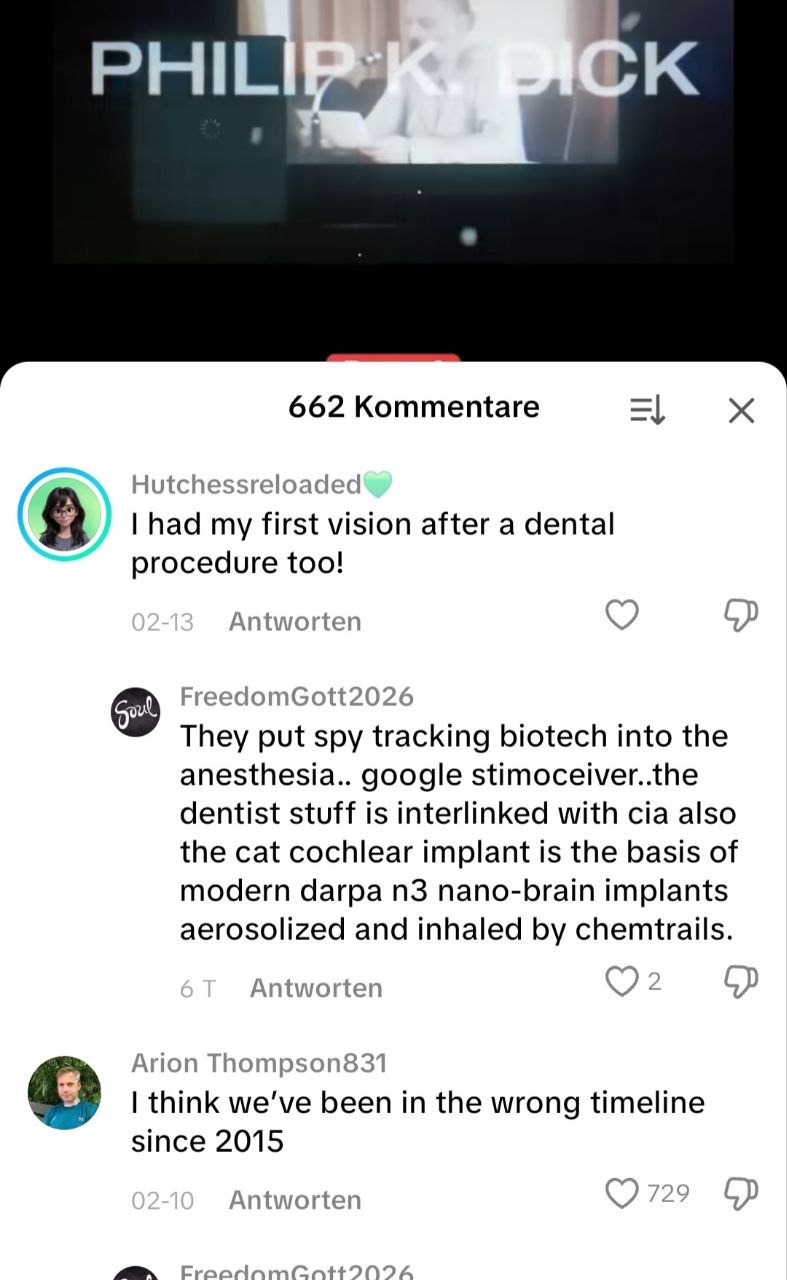Dislike FreedomGott2026's spy tracking biotech reply
The width and height of the screenshot is (787, 1280).
pos(741,981)
